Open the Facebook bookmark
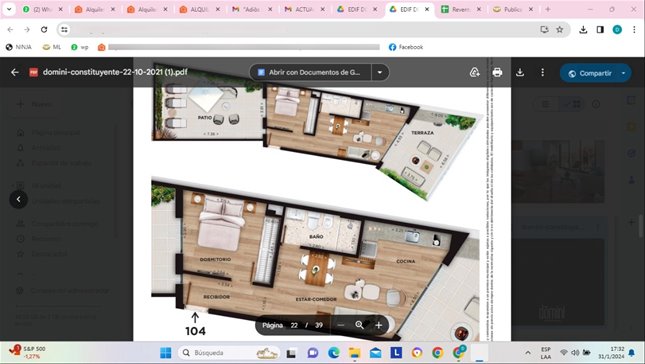Image resolution: width=645 pixels, height=364 pixels. [406, 47]
